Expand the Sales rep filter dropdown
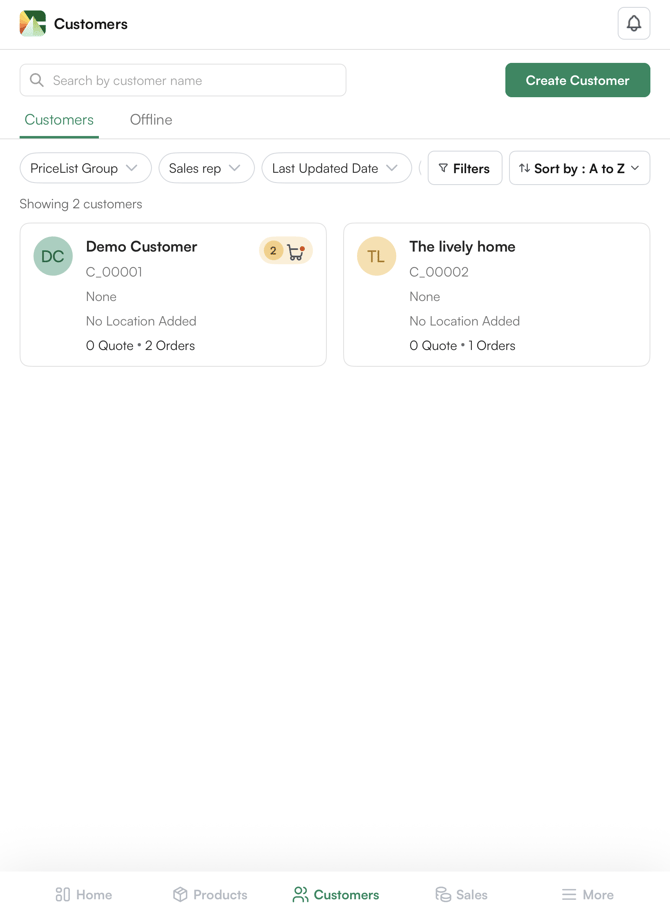The height and width of the screenshot is (914, 670). (x=206, y=168)
